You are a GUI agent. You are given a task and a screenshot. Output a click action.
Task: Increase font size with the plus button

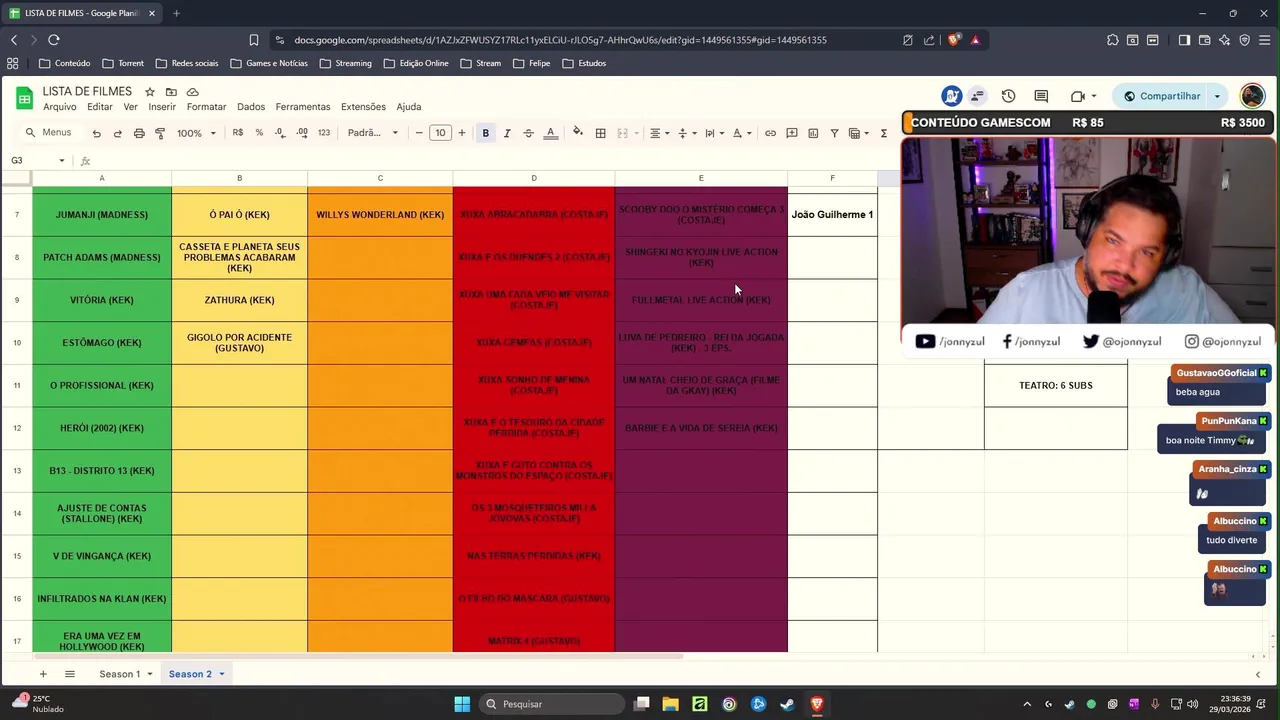tap(461, 133)
